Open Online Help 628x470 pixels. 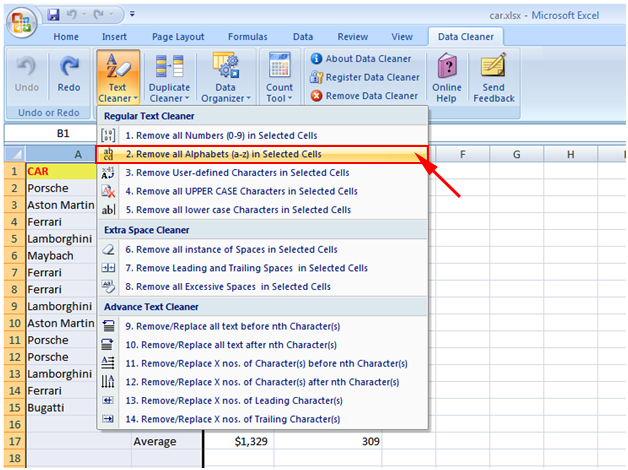click(447, 77)
